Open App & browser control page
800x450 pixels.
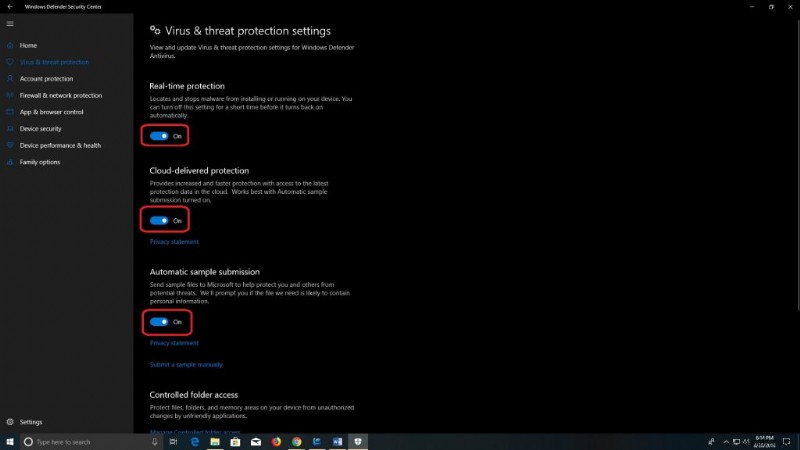point(51,112)
